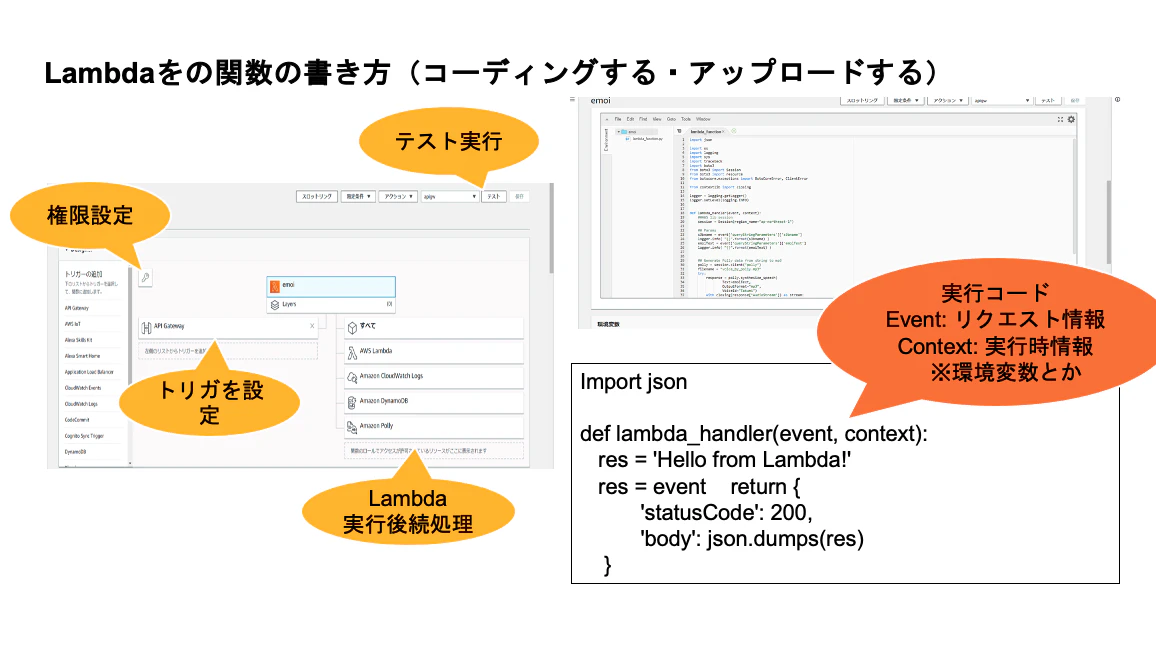The image size is (1156, 652).
Task: Close the lambda_function editor tab
Action: click(723, 132)
